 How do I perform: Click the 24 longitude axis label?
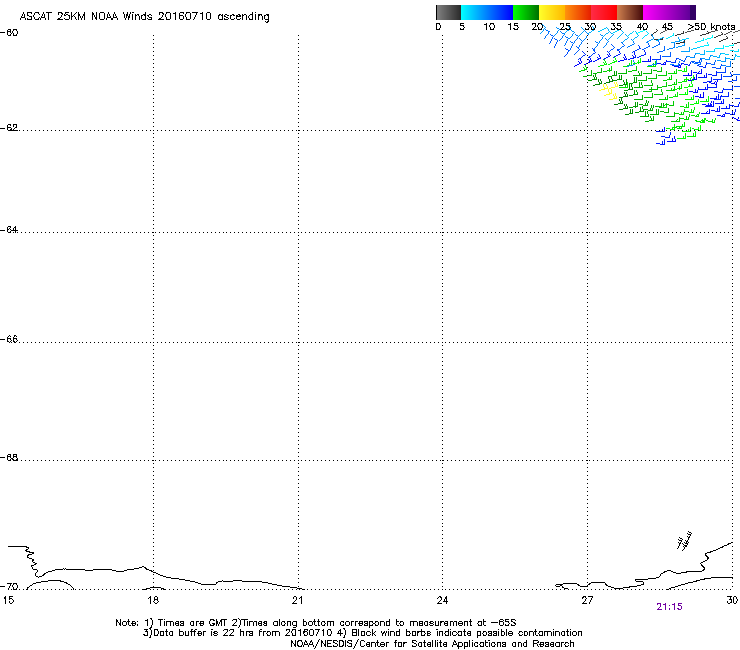pos(442,600)
